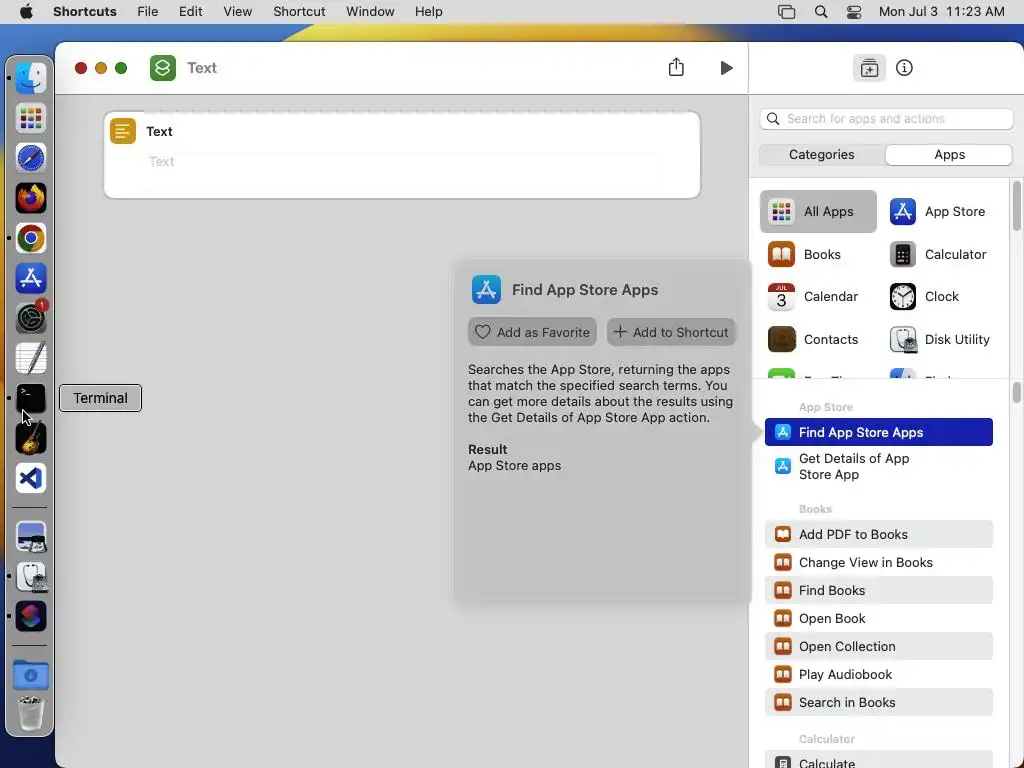The width and height of the screenshot is (1024, 768).
Task: Open Launchpad from the Dock
Action: pyautogui.click(x=31, y=119)
